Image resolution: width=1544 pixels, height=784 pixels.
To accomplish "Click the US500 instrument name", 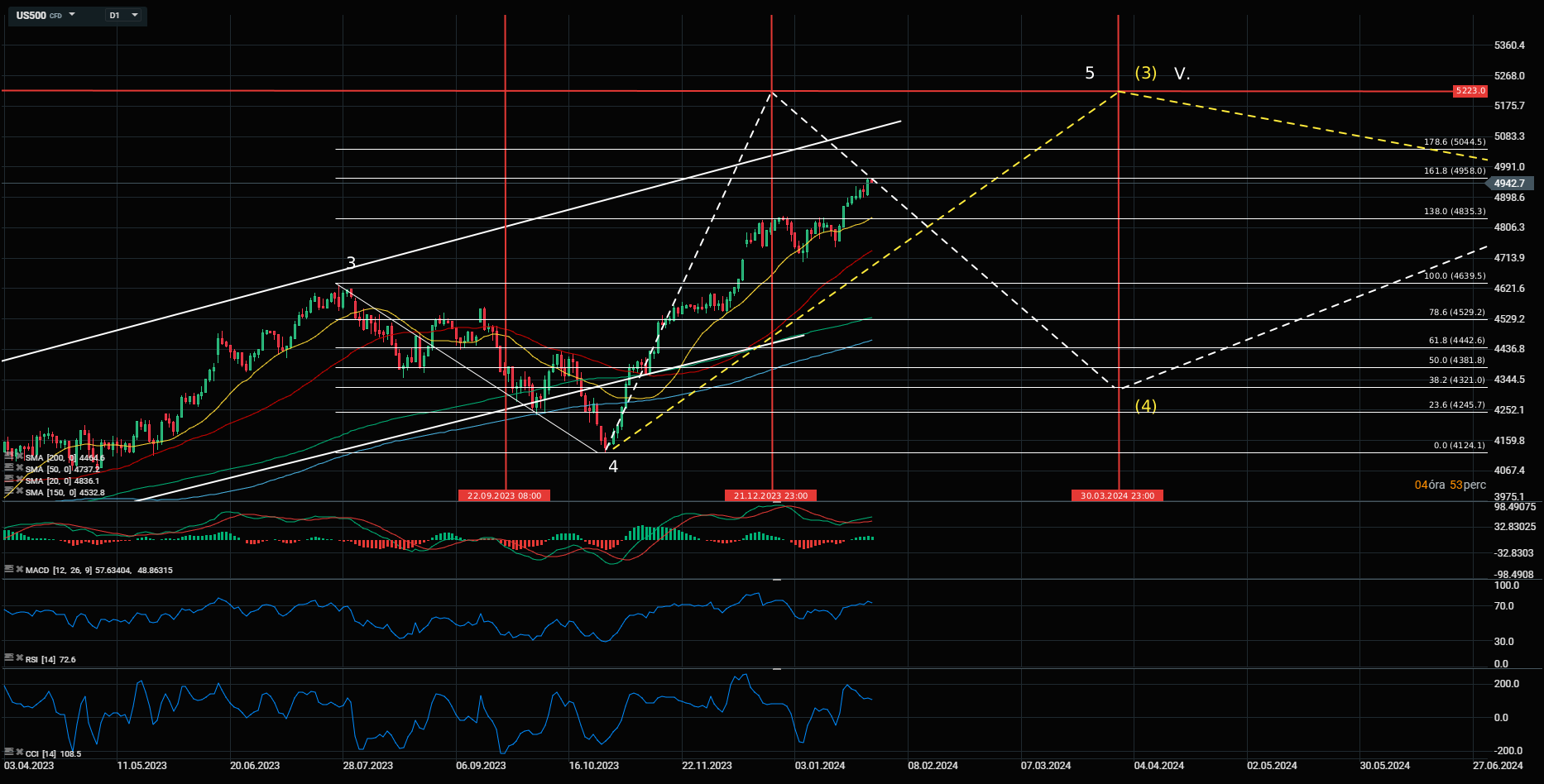I will (31, 15).
